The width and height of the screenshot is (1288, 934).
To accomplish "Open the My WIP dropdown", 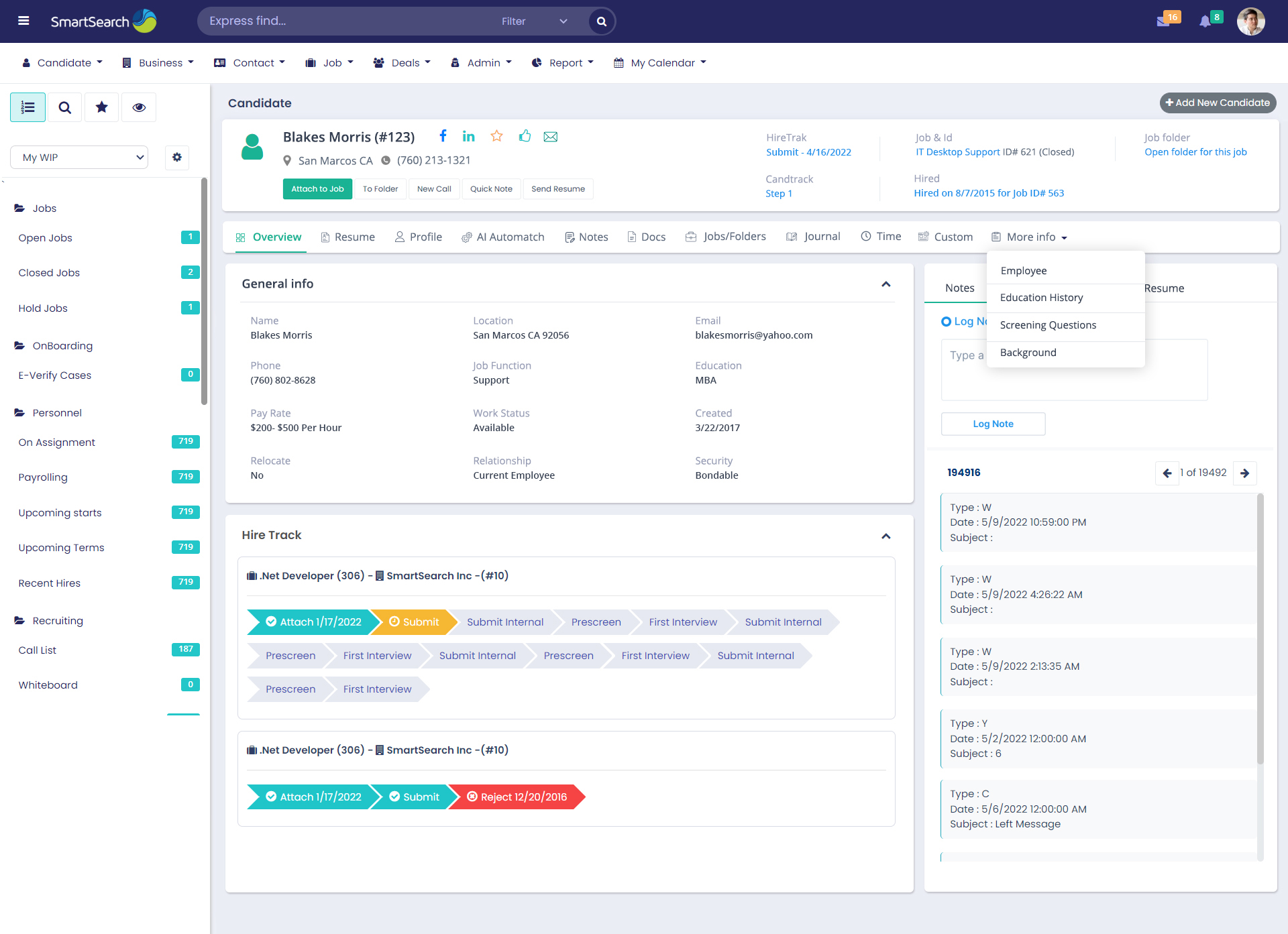I will tap(79, 157).
